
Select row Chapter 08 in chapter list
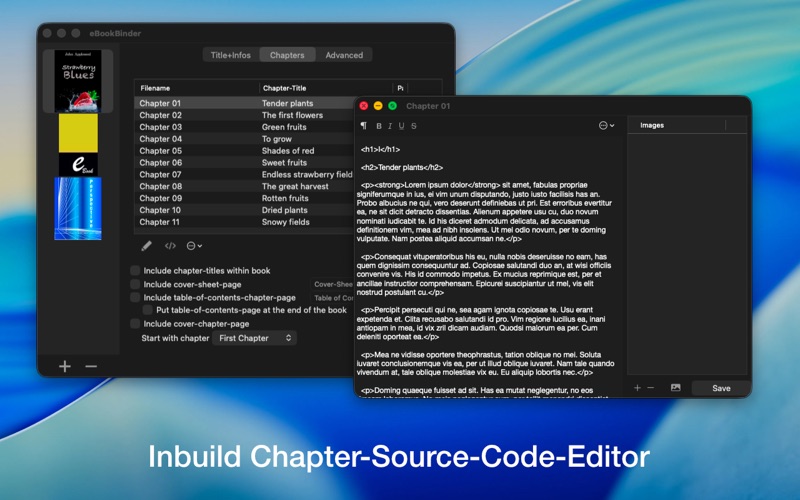point(244,186)
